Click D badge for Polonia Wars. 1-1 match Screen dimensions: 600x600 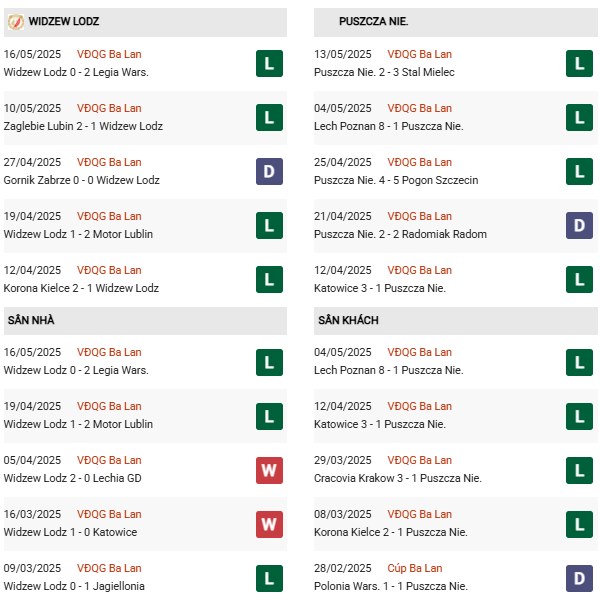[579, 578]
